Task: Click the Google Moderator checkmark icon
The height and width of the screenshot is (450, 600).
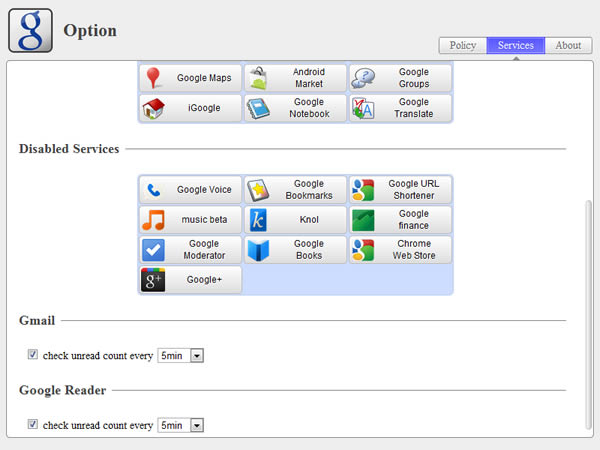Action: (153, 250)
